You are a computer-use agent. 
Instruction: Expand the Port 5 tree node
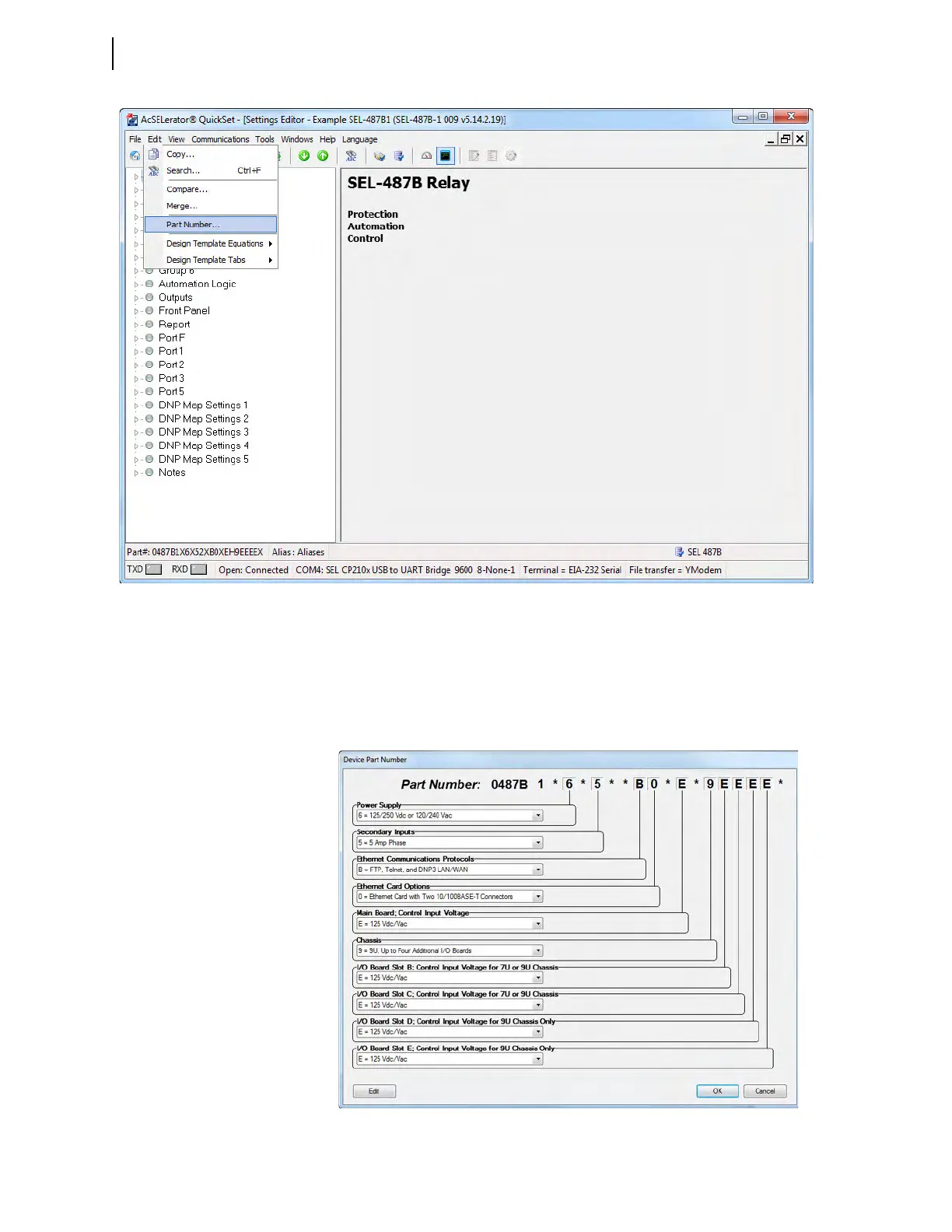(136, 392)
